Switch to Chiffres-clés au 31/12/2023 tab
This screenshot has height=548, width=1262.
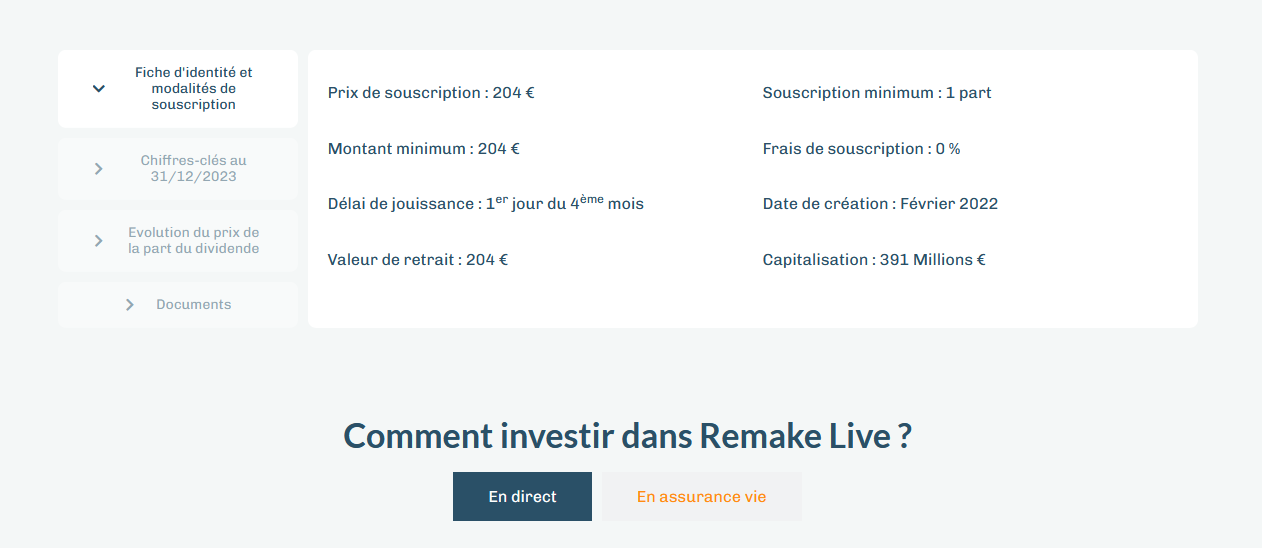(x=178, y=169)
